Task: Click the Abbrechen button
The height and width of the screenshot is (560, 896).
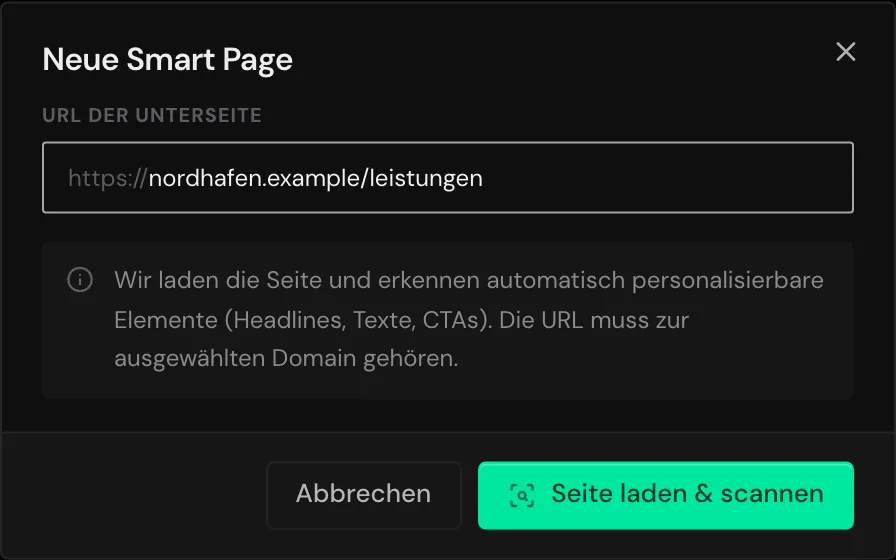Action: 363,495
